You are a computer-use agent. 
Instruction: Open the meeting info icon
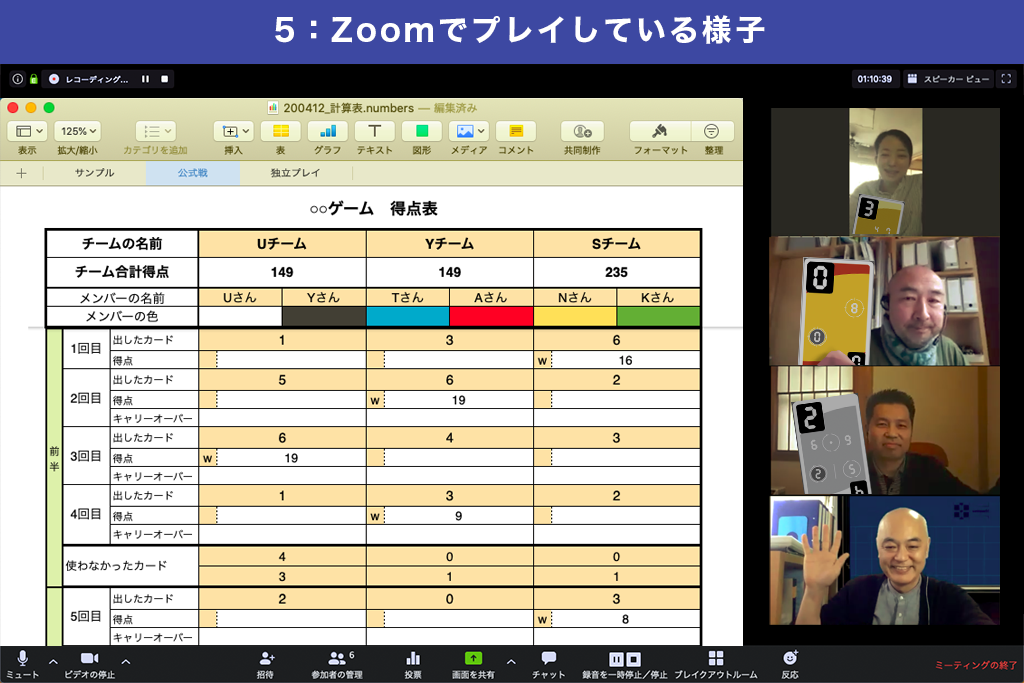click(x=18, y=79)
